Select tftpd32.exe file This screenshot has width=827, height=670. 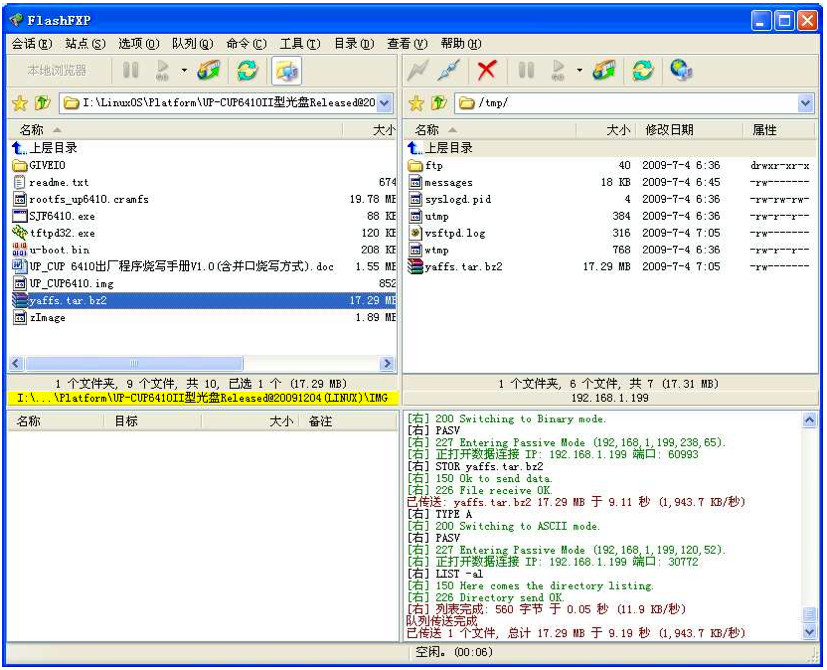tap(203, 233)
